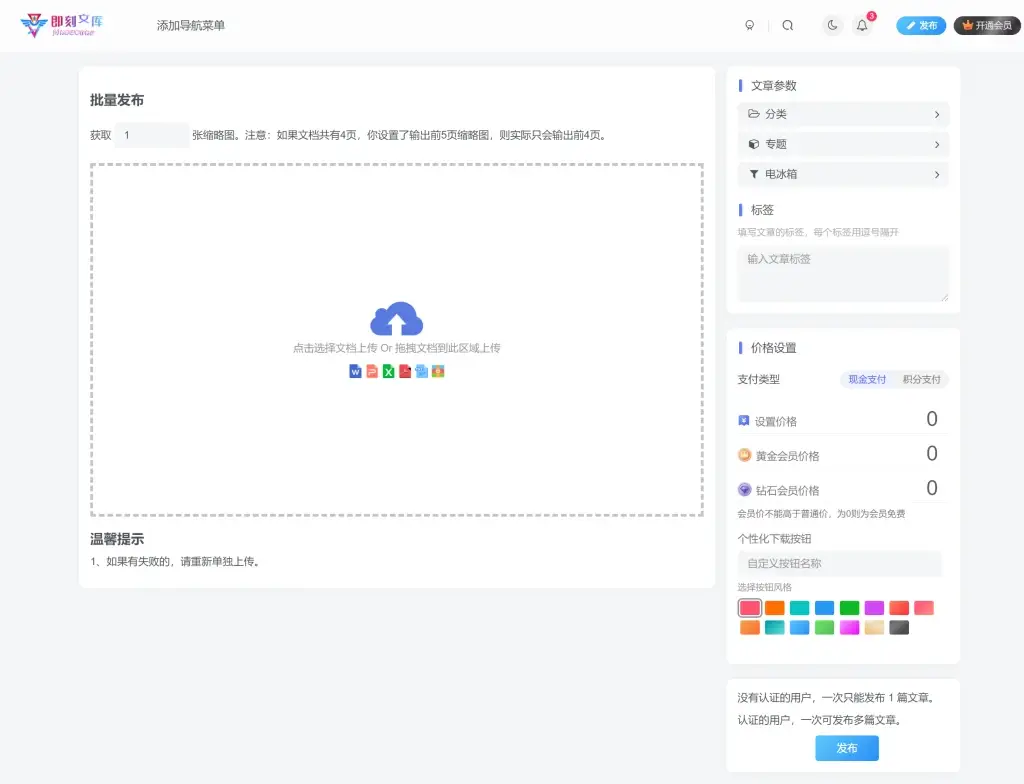Open 添加导航菜单 in the top navigation
The height and width of the screenshot is (784, 1024).
coord(191,26)
